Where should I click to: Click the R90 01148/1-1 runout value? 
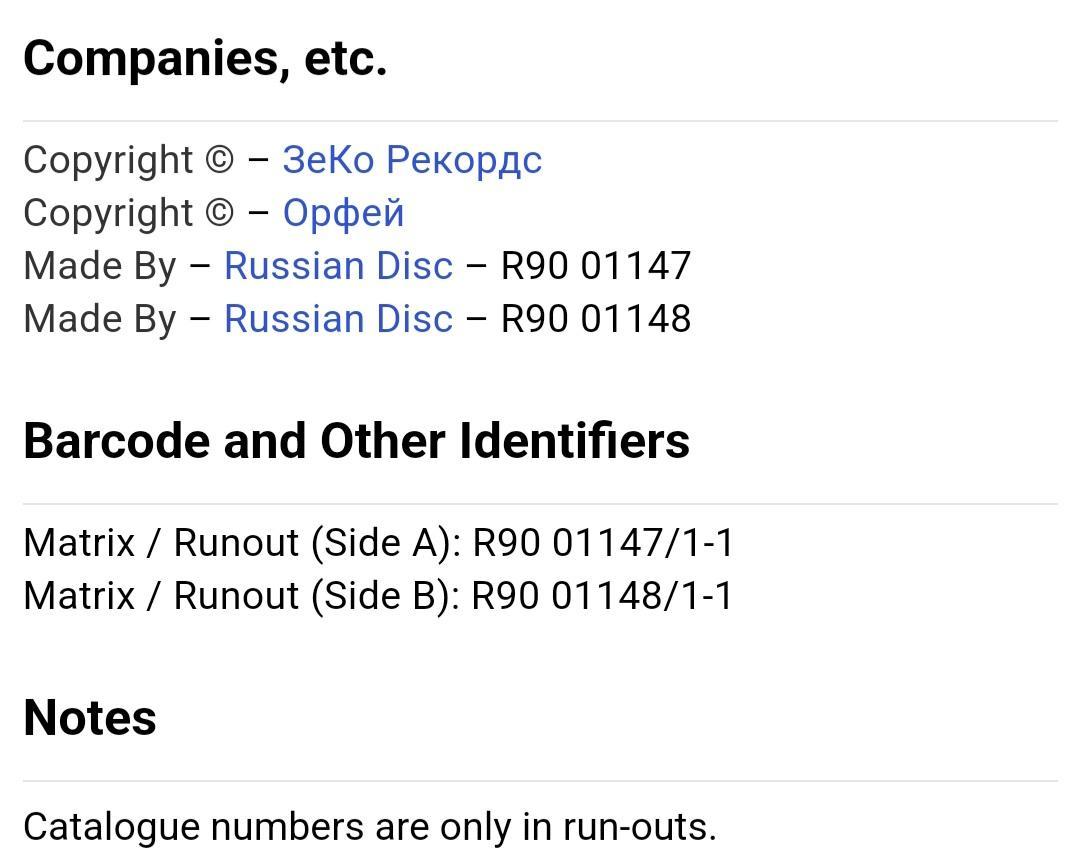pos(603,596)
